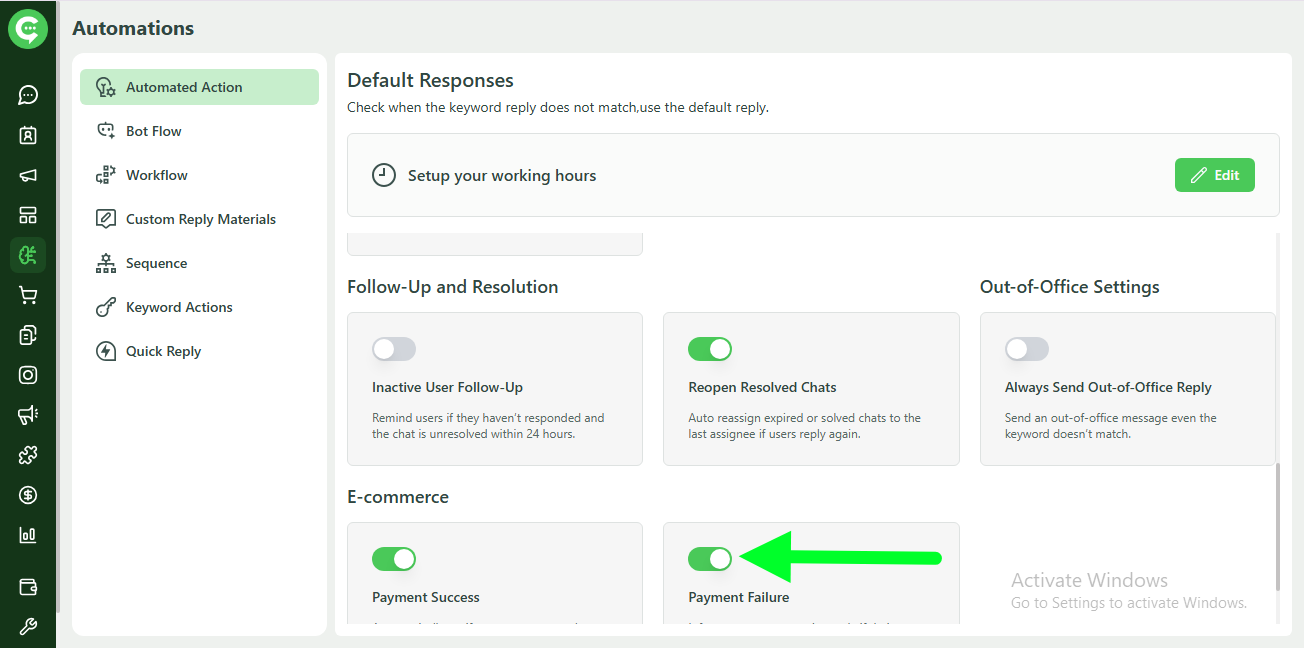Open the integrations puzzle-piece icon

click(x=28, y=455)
